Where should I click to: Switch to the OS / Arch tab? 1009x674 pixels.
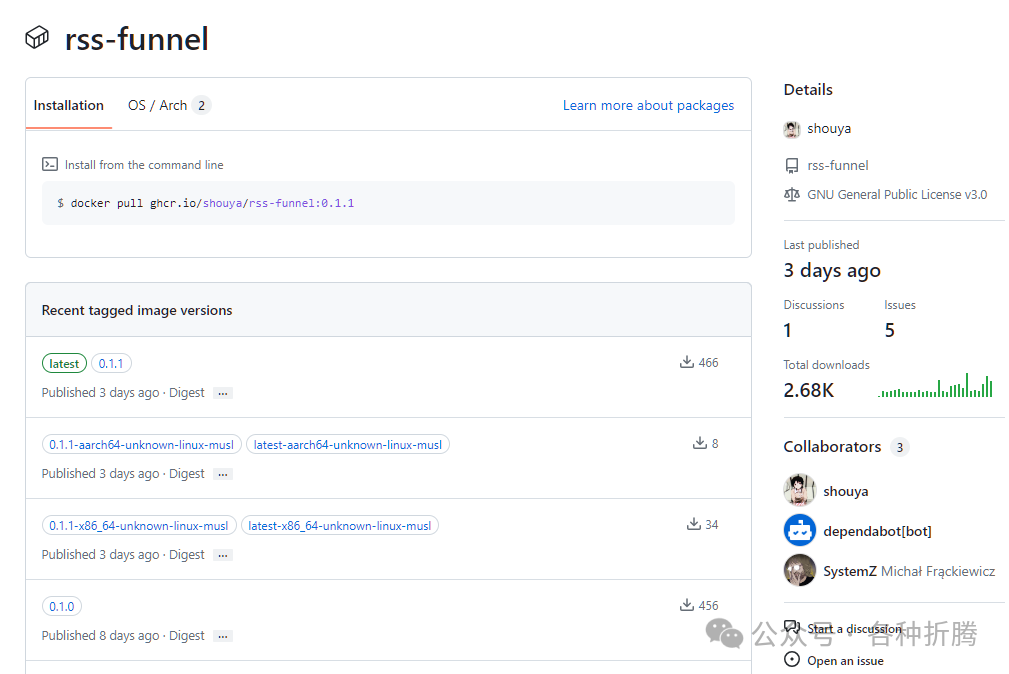[169, 106]
